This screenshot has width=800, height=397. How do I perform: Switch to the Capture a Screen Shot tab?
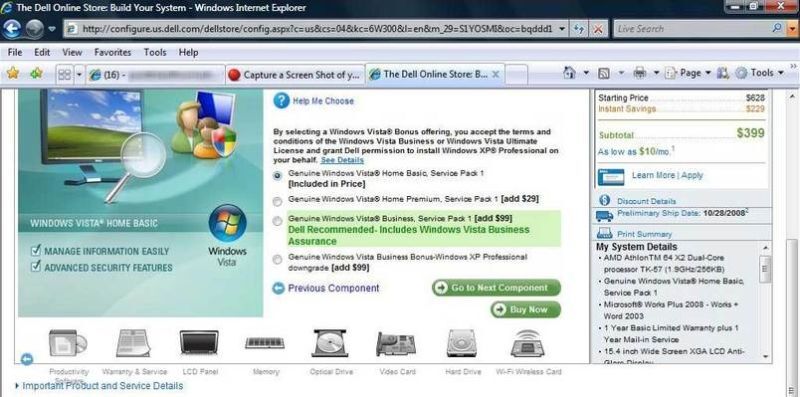point(294,75)
